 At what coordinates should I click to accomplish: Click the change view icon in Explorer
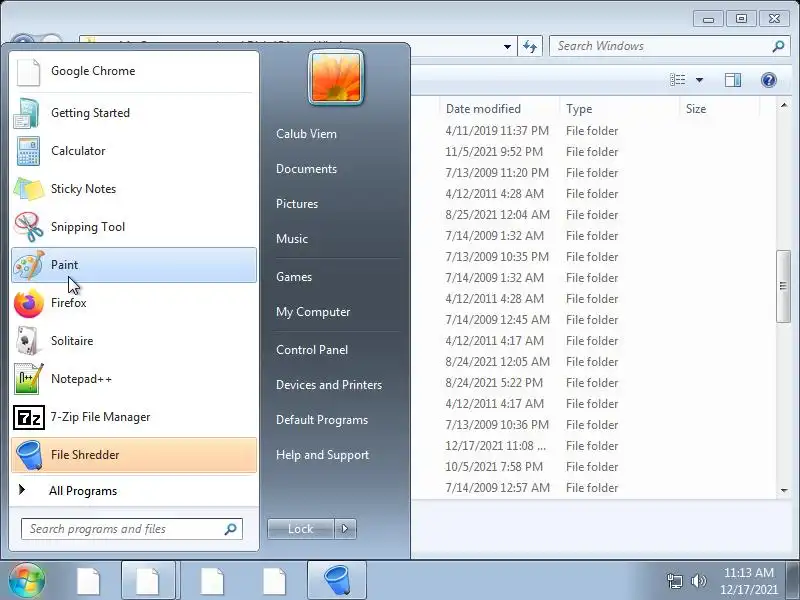tap(678, 80)
